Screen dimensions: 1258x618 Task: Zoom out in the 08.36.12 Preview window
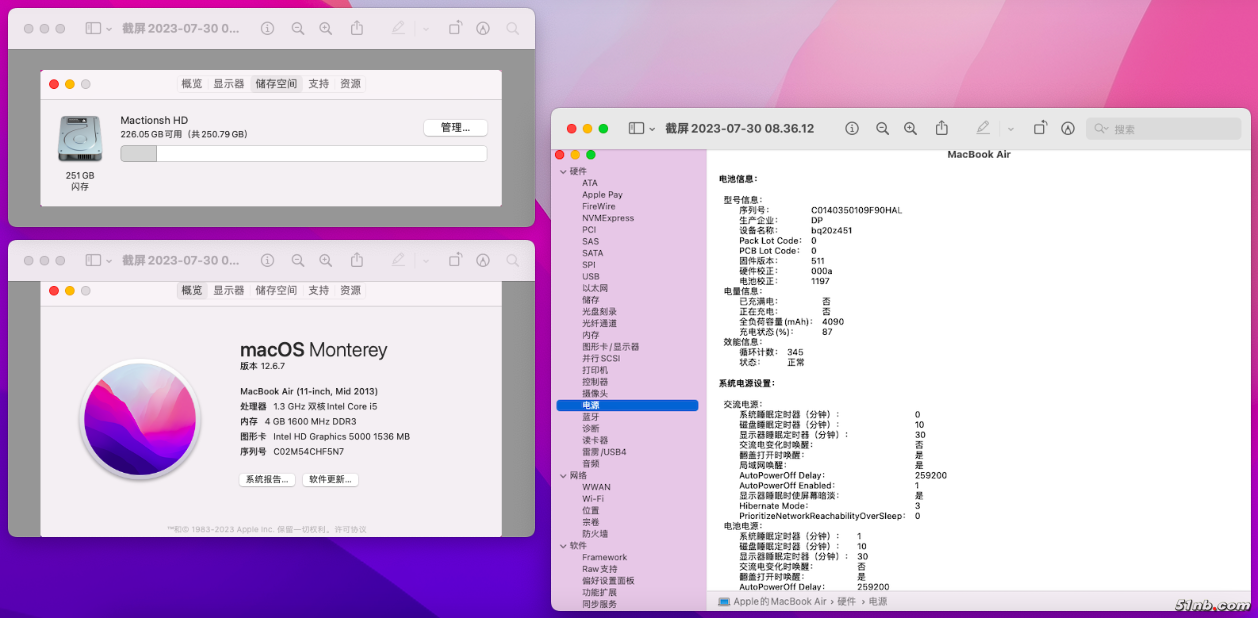click(x=882, y=129)
